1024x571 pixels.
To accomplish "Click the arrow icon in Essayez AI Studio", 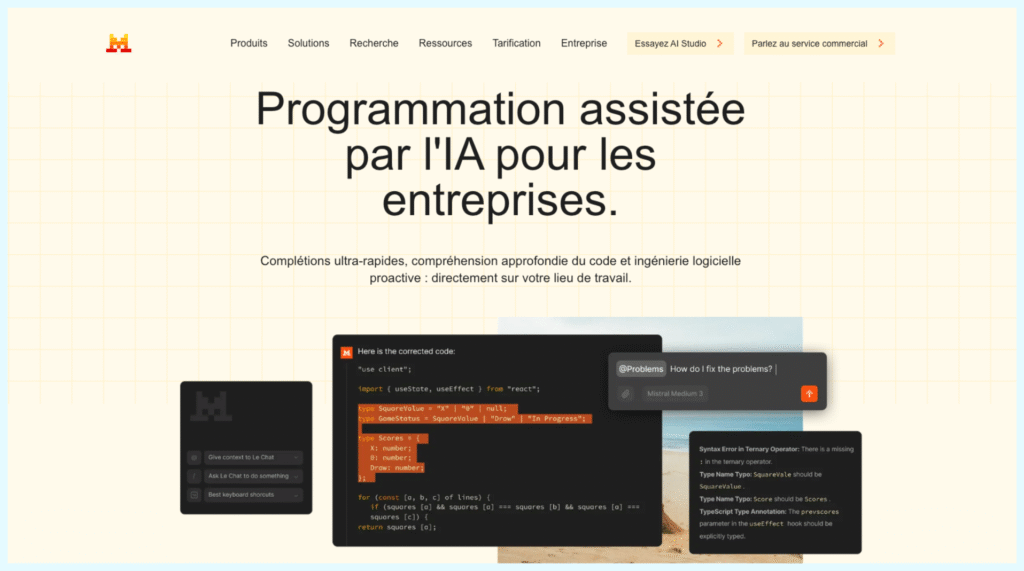I will click(720, 44).
